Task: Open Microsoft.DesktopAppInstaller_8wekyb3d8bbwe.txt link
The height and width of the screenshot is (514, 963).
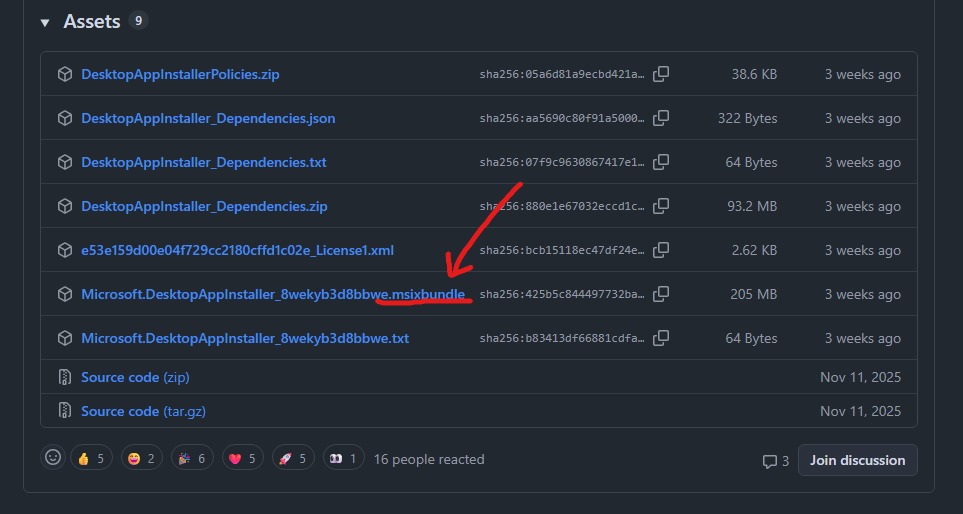Action: point(245,338)
